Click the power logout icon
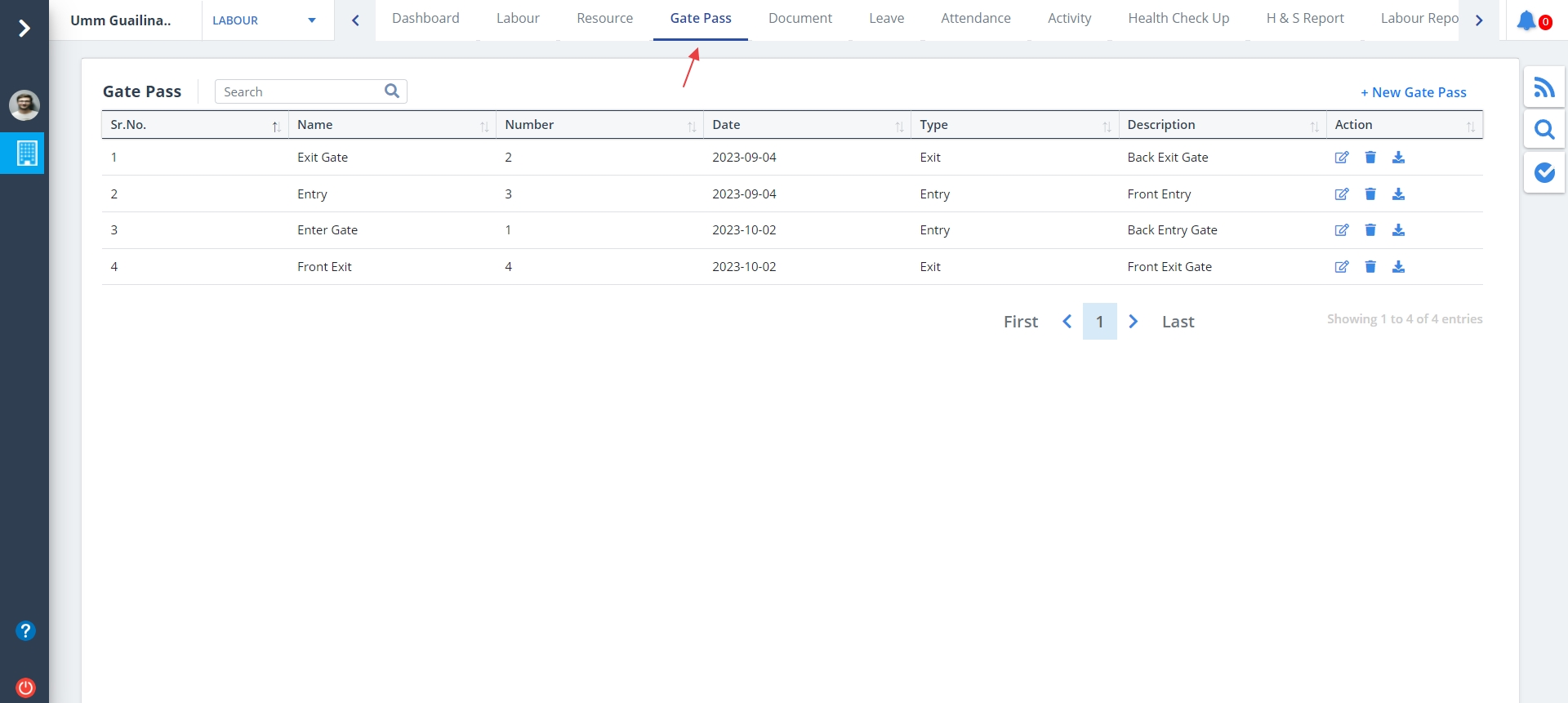This screenshot has height=703, width=1568. [25, 687]
